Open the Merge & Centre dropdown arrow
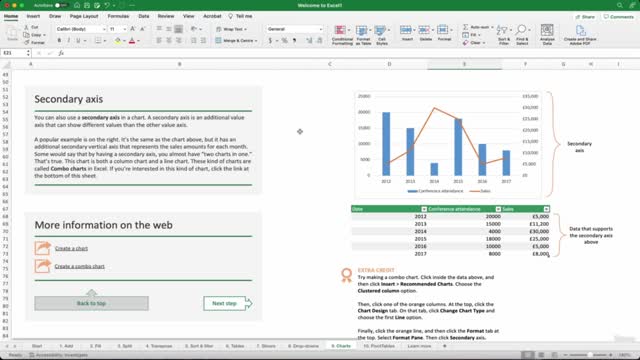 pyautogui.click(x=256, y=41)
